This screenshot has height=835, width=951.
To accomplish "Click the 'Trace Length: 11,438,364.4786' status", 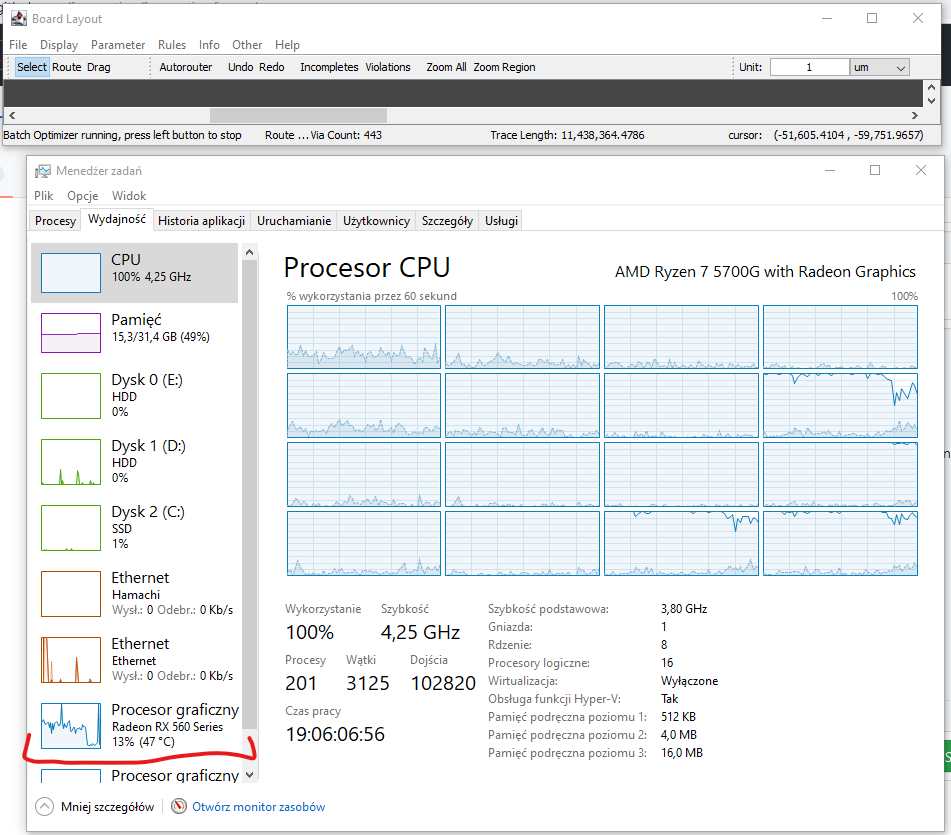I will pyautogui.click(x=567, y=135).
